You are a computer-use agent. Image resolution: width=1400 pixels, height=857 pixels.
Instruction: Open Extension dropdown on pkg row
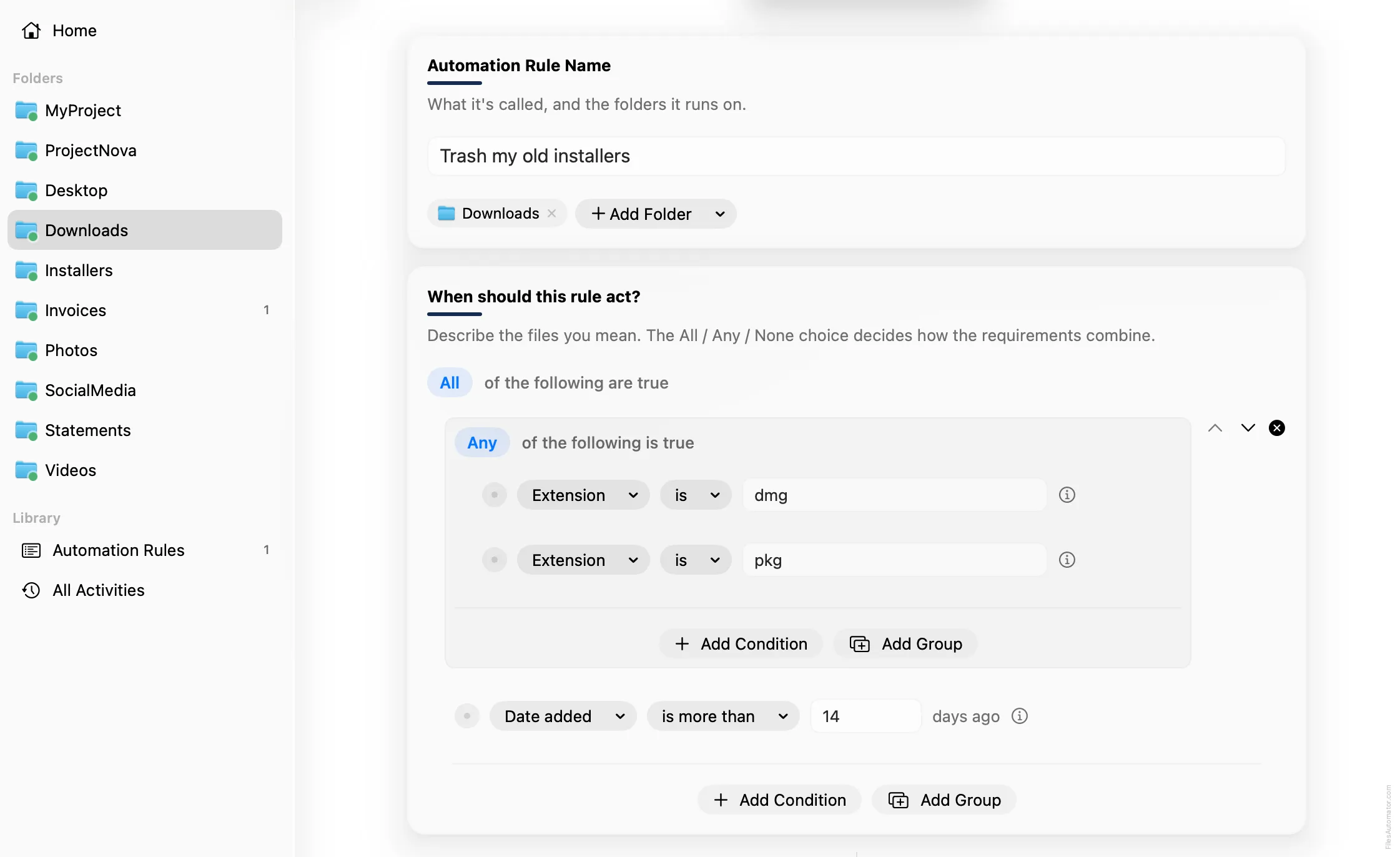pos(583,560)
